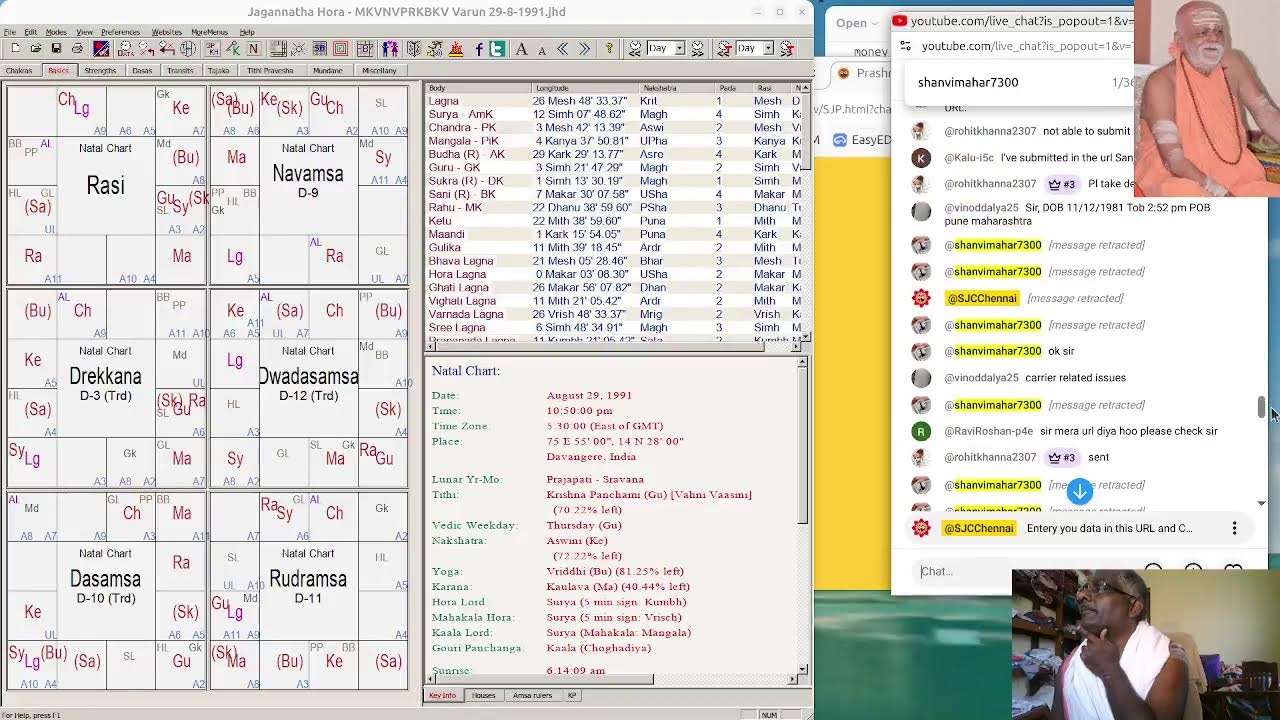Viewport: 1280px width, 720px height.
Task: Select the Houses bottom tab
Action: click(x=483, y=695)
